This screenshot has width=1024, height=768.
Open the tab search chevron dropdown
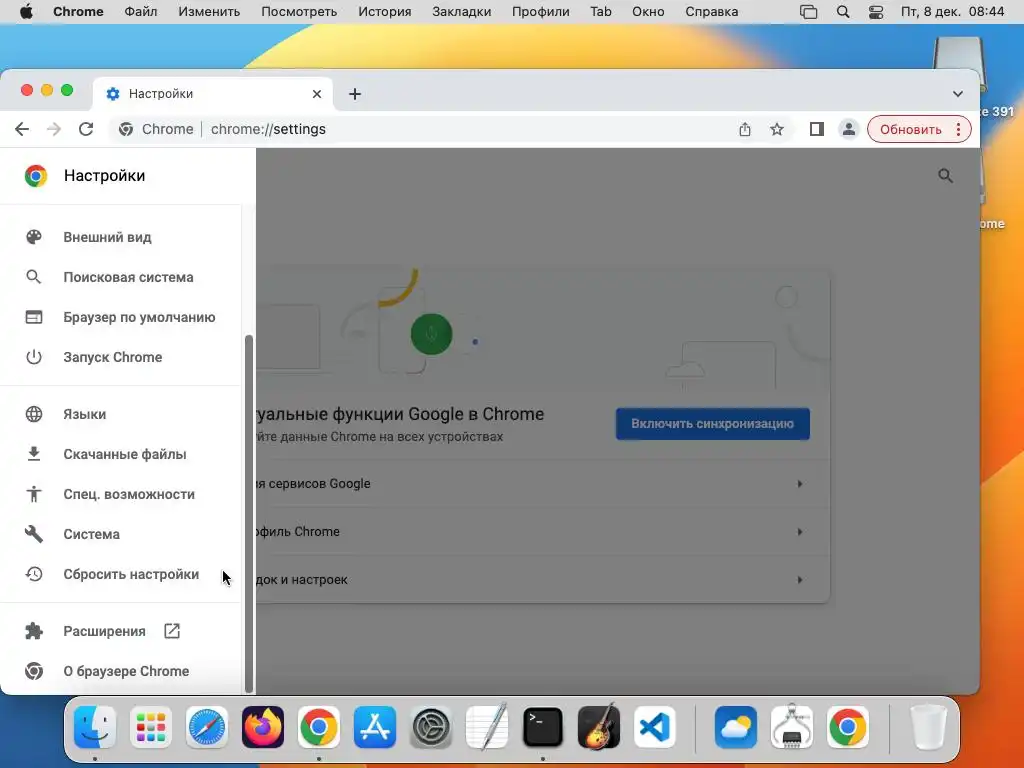[x=957, y=94]
